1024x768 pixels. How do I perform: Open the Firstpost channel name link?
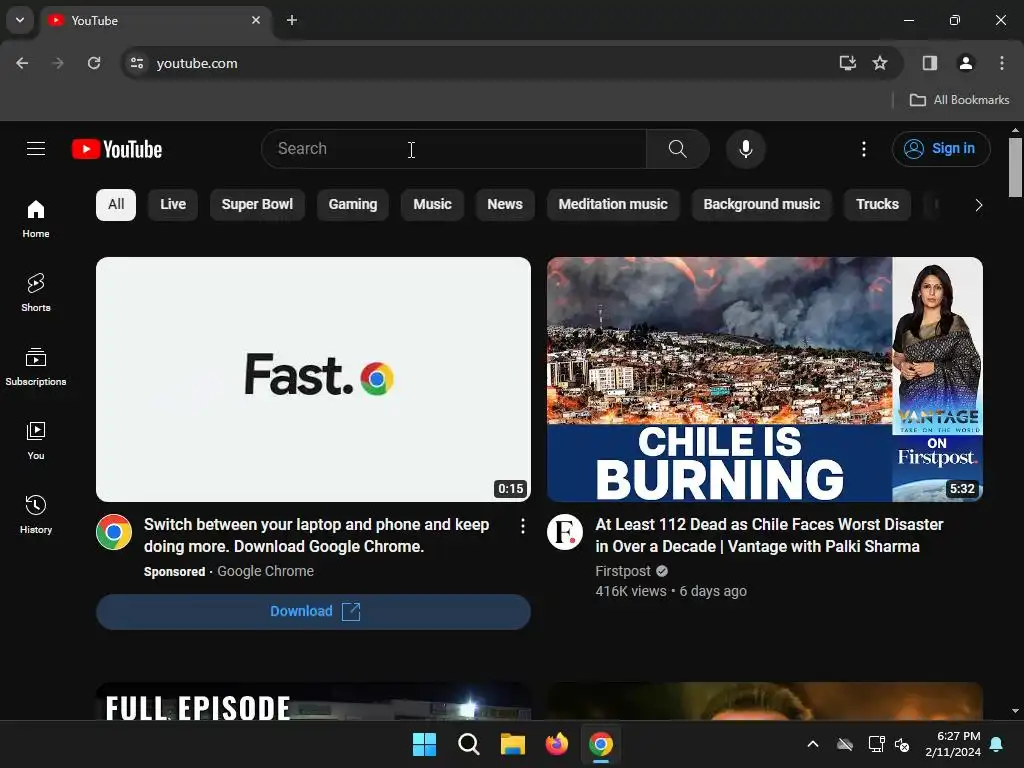(x=623, y=571)
